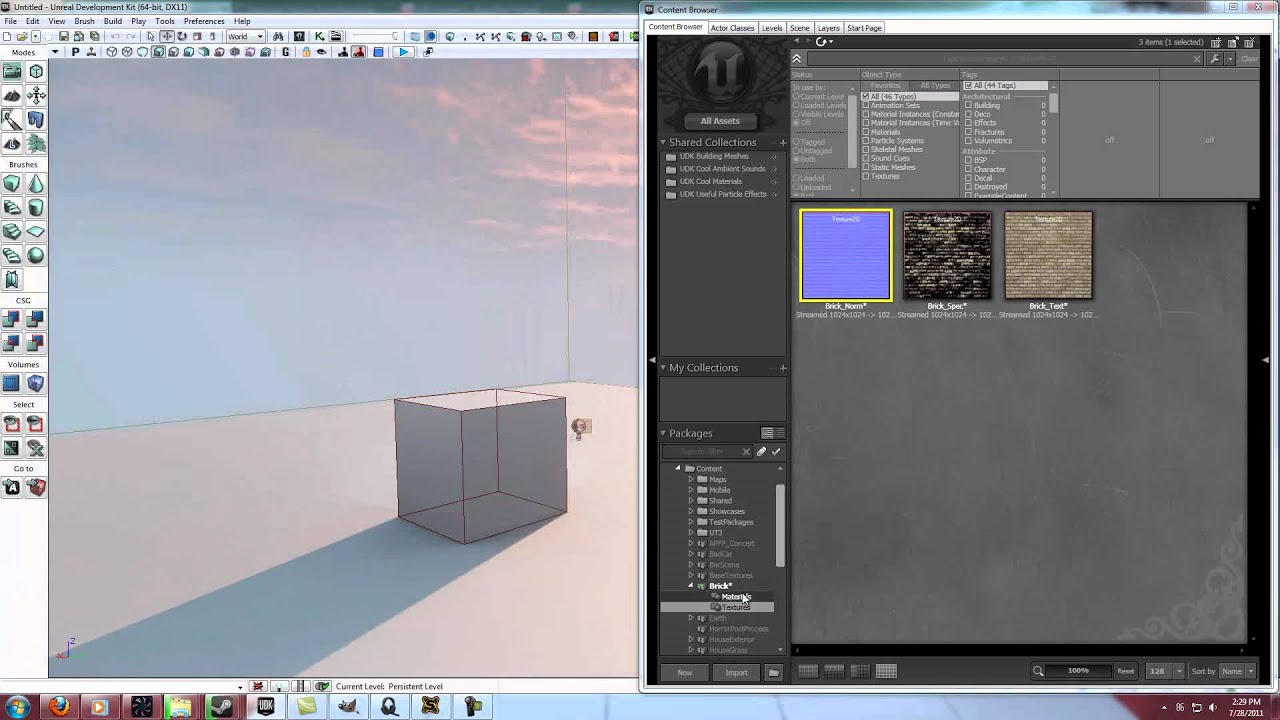1280x720 pixels.
Task: Click the pencil icon in the Packages filter
Action: [761, 452]
